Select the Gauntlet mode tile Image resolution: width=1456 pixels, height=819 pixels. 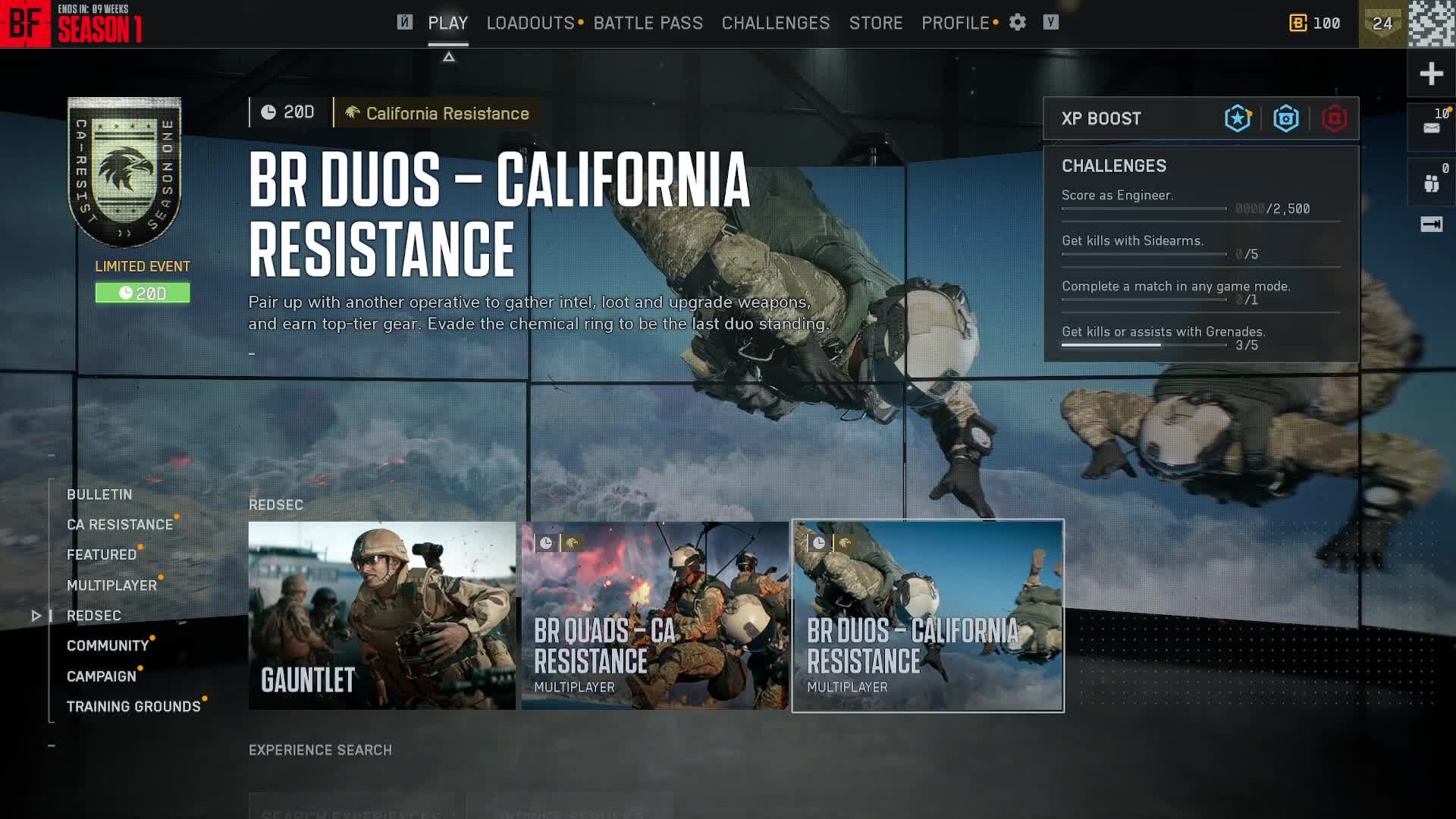coord(381,615)
